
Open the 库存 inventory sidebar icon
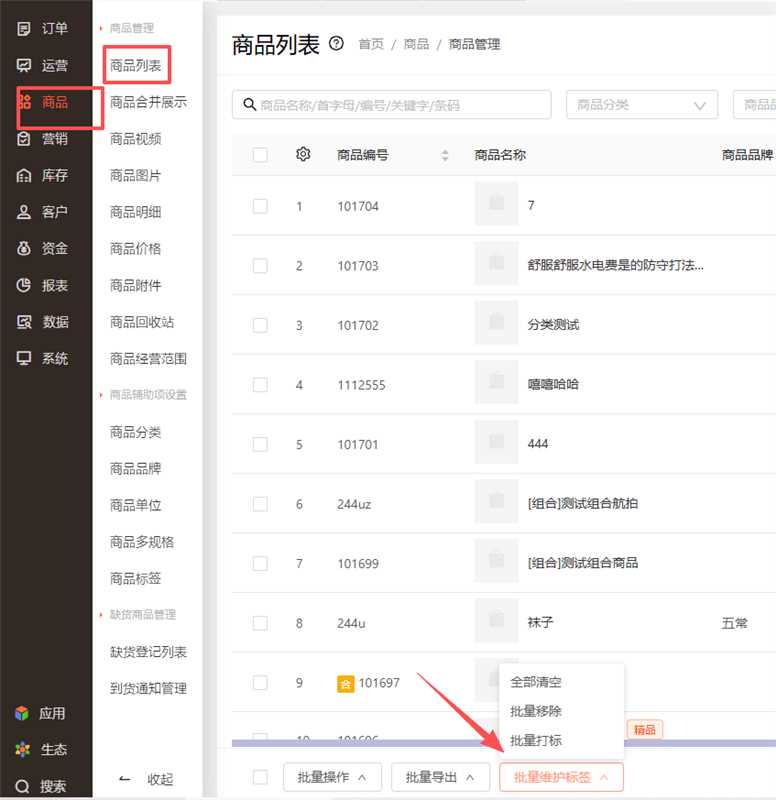[23, 176]
